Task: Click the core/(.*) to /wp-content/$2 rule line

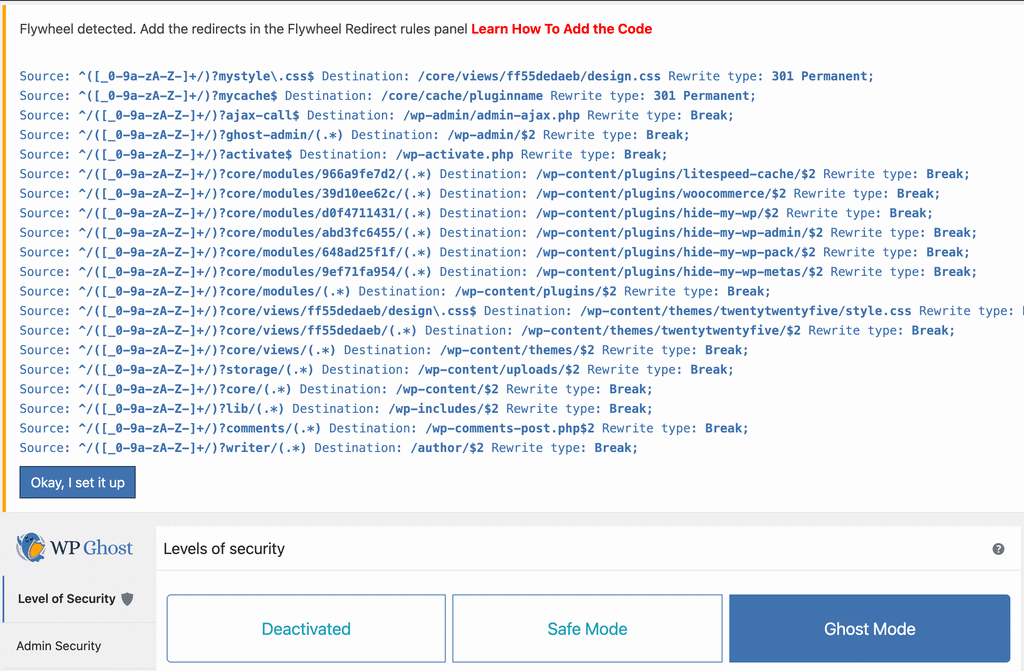Action: [x=336, y=389]
